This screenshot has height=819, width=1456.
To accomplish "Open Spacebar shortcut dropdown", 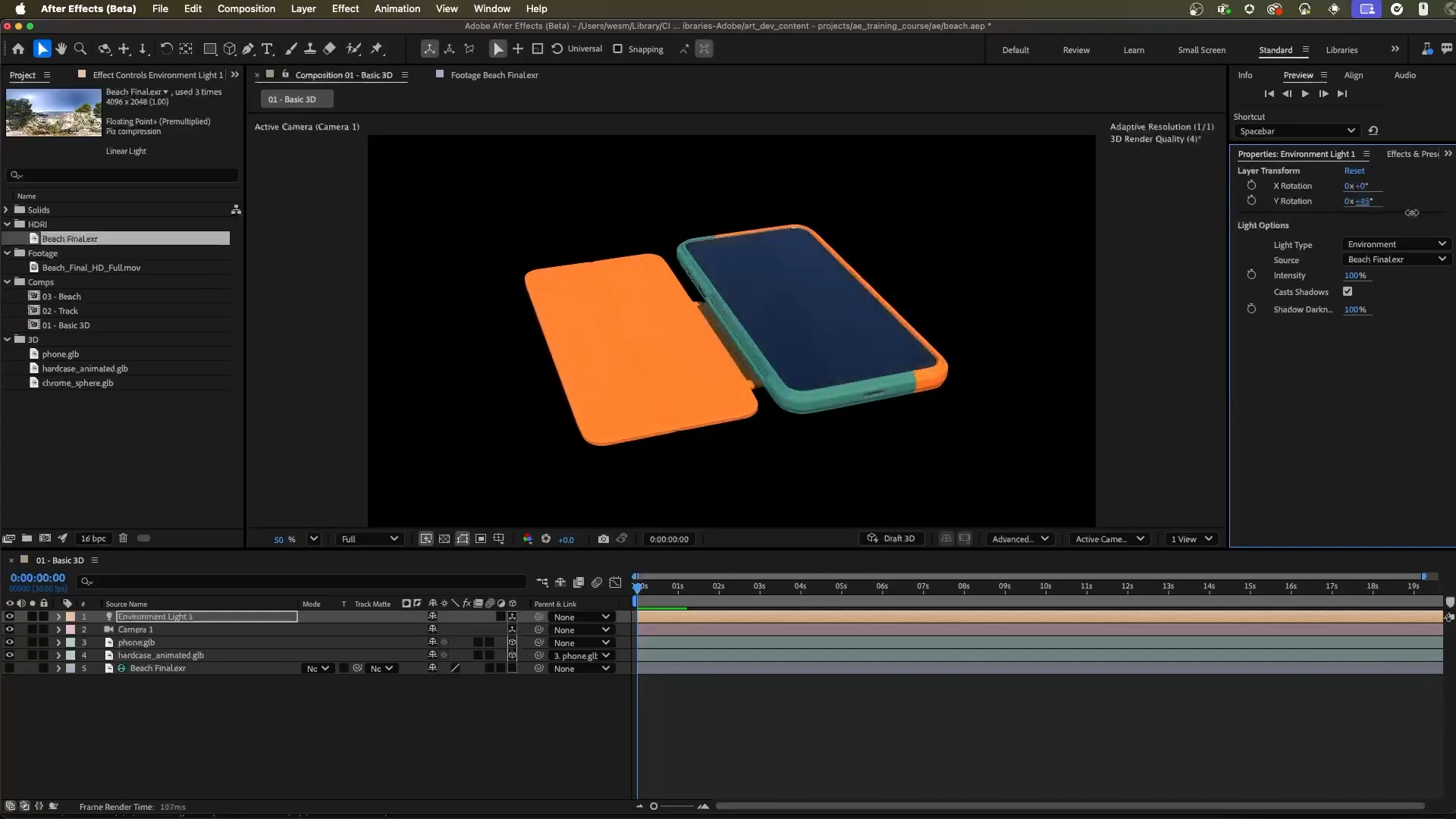I will pos(1297,131).
